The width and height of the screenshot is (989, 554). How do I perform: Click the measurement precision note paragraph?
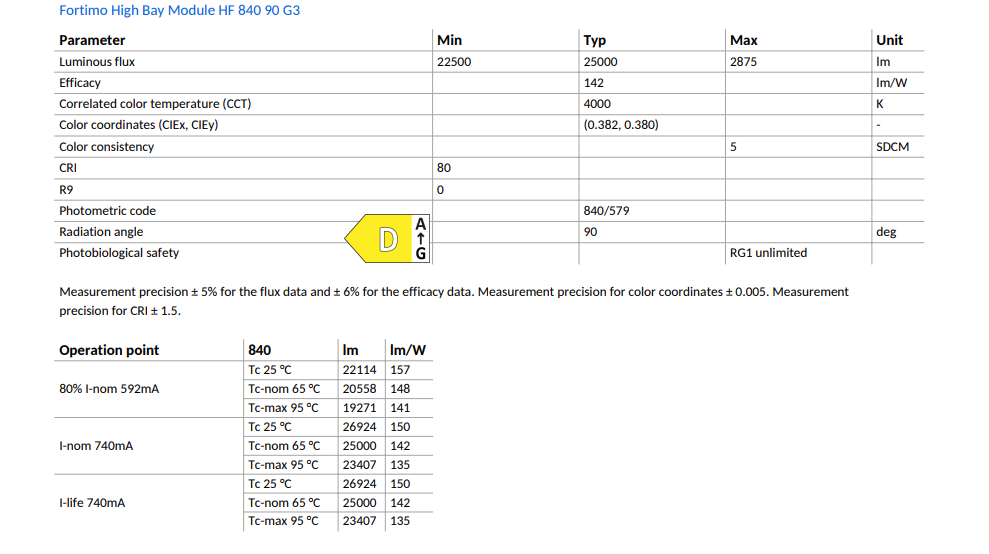[454, 301]
